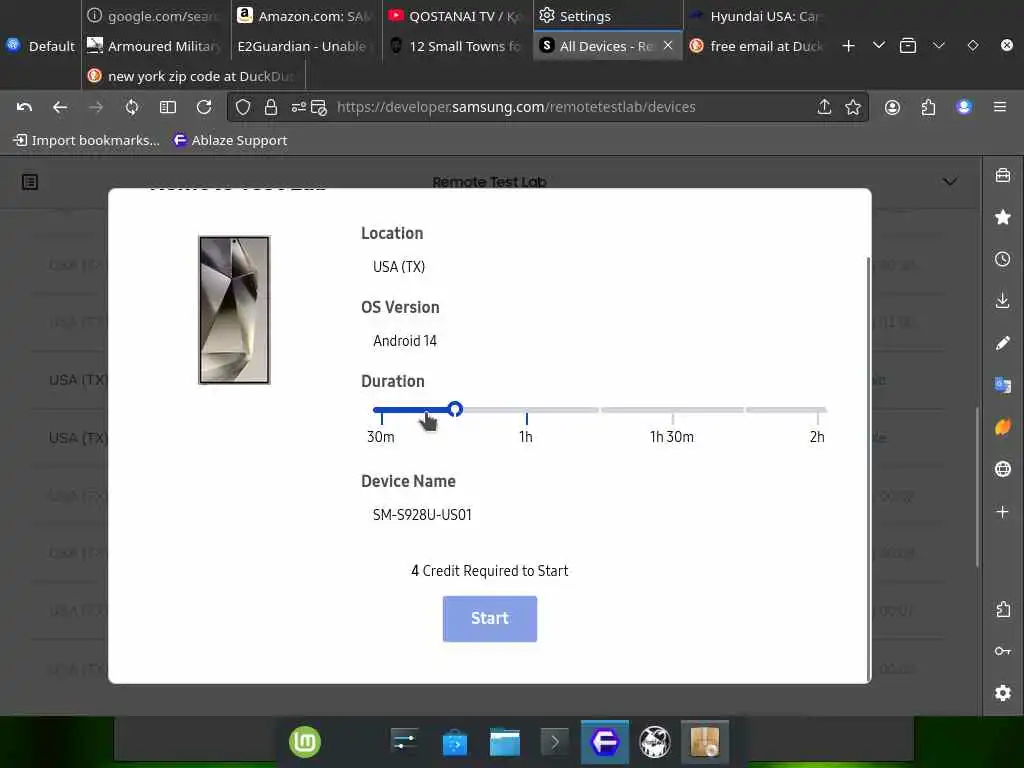Switch to the Armoured Military tab
Image resolution: width=1024 pixels, height=768 pixels.
coord(155,46)
